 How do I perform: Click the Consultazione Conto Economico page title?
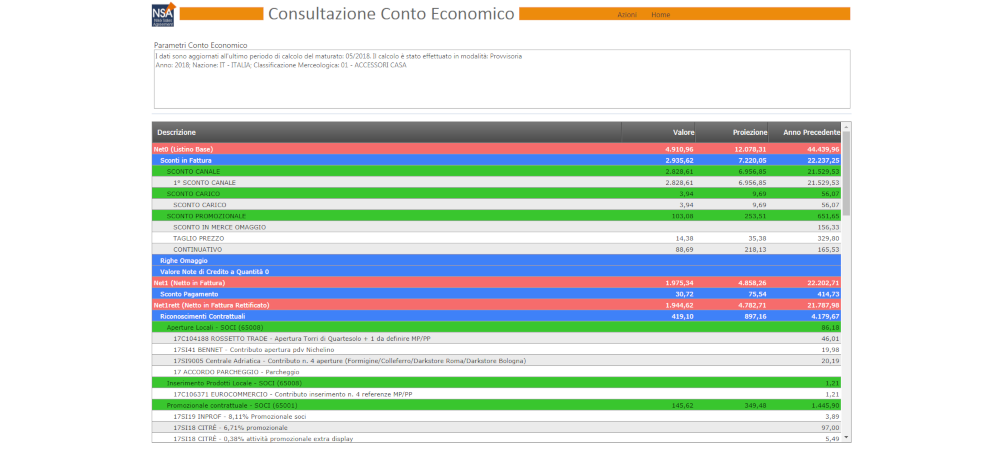391,14
